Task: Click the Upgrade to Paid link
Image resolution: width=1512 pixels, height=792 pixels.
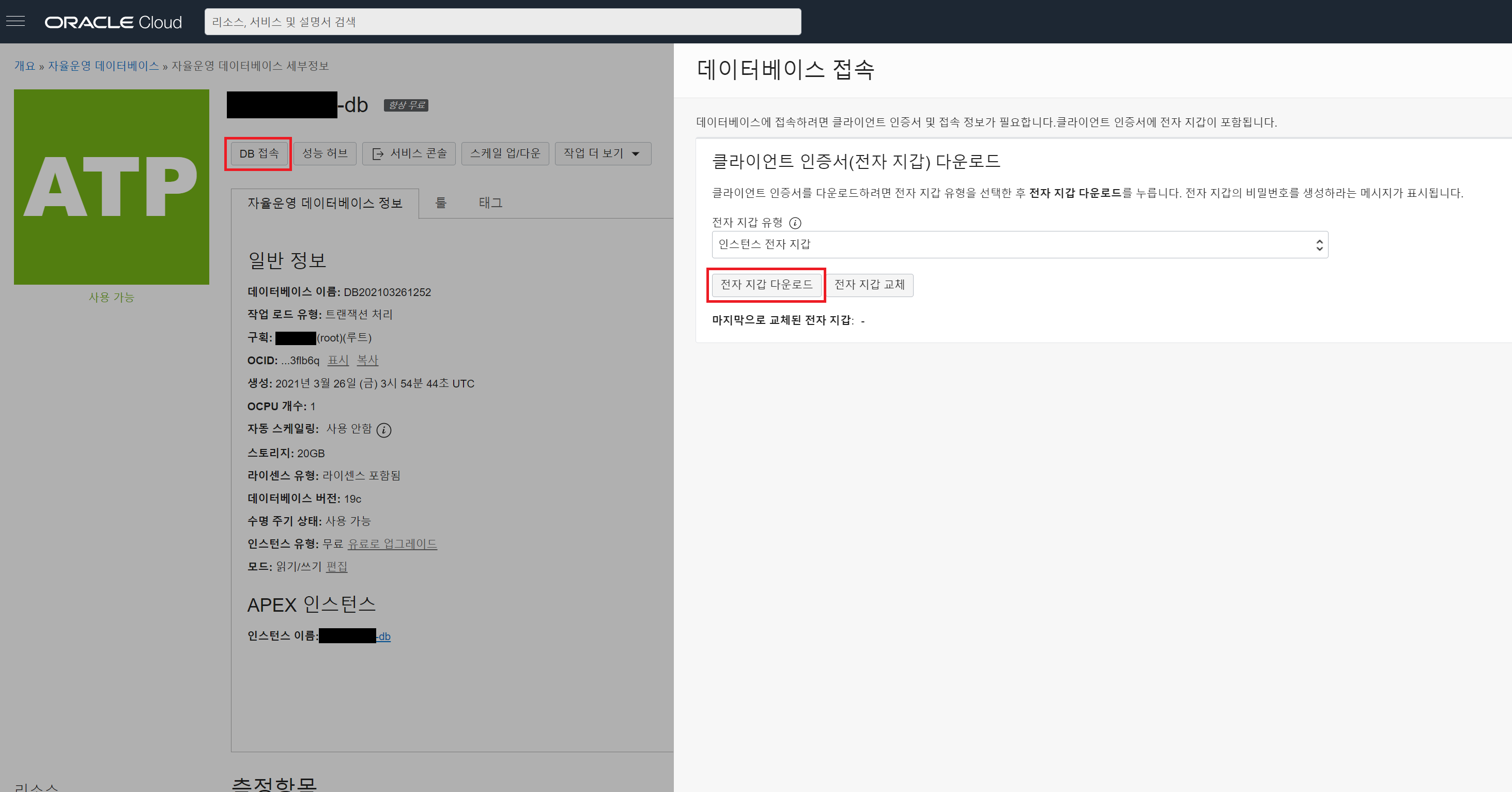Action: [392, 544]
